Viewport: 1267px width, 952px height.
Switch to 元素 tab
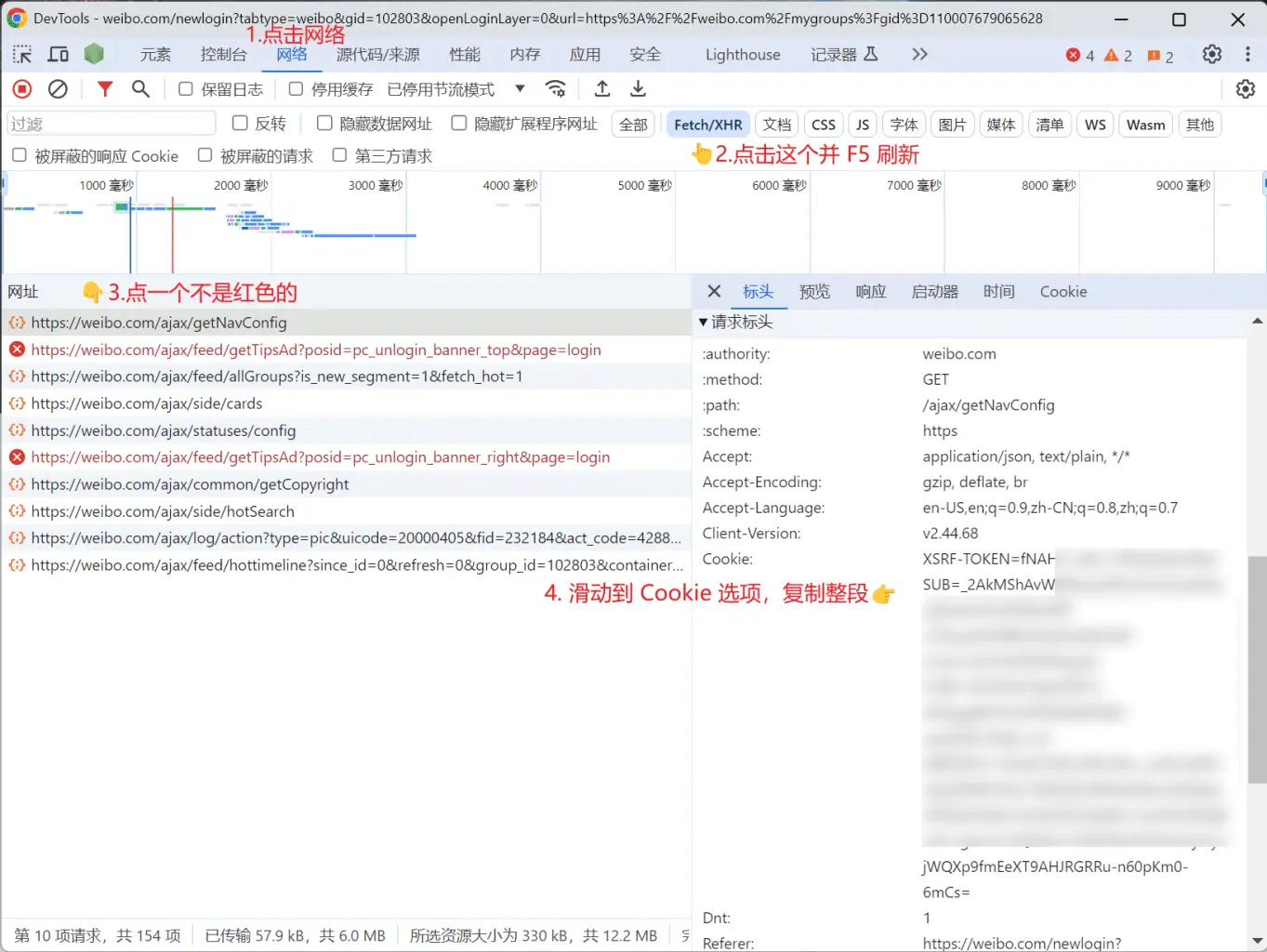coord(155,55)
